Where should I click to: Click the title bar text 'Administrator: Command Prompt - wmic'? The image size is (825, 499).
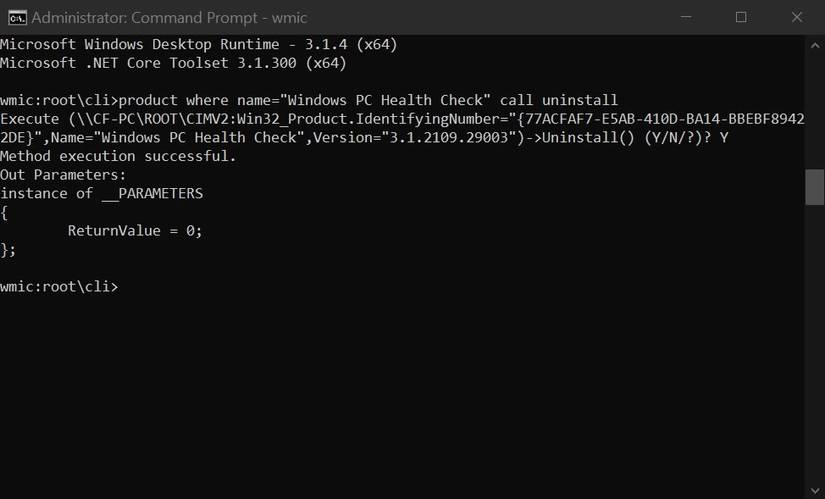click(x=169, y=18)
